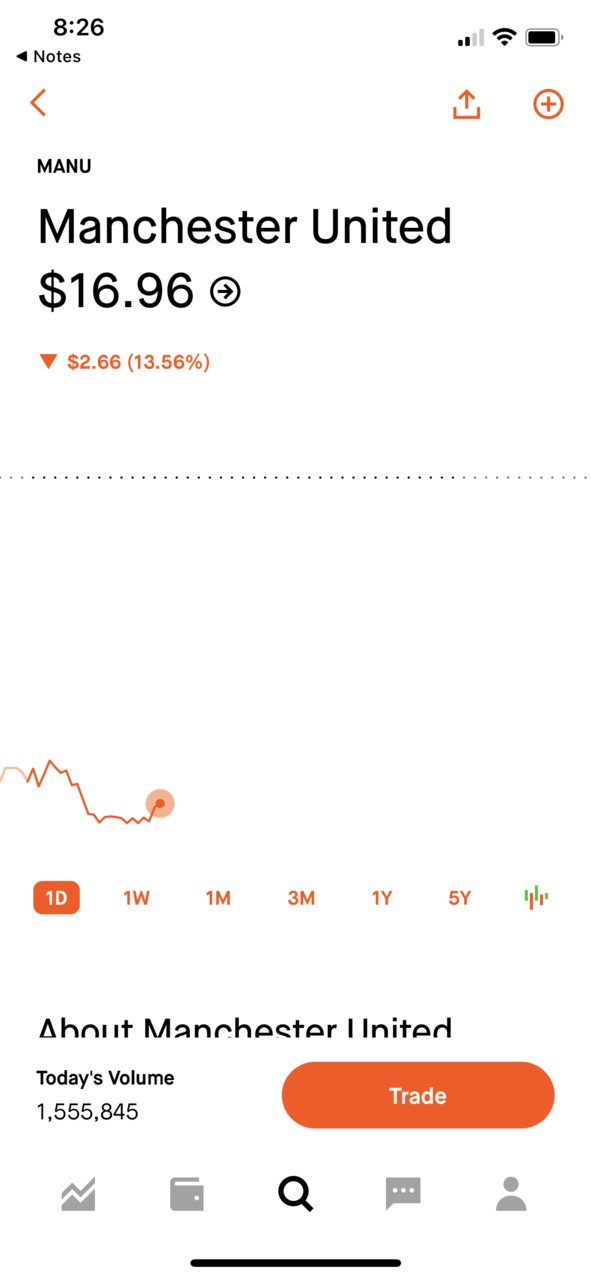Tap the back chevron arrow
591x1279 pixels.
(x=38, y=103)
